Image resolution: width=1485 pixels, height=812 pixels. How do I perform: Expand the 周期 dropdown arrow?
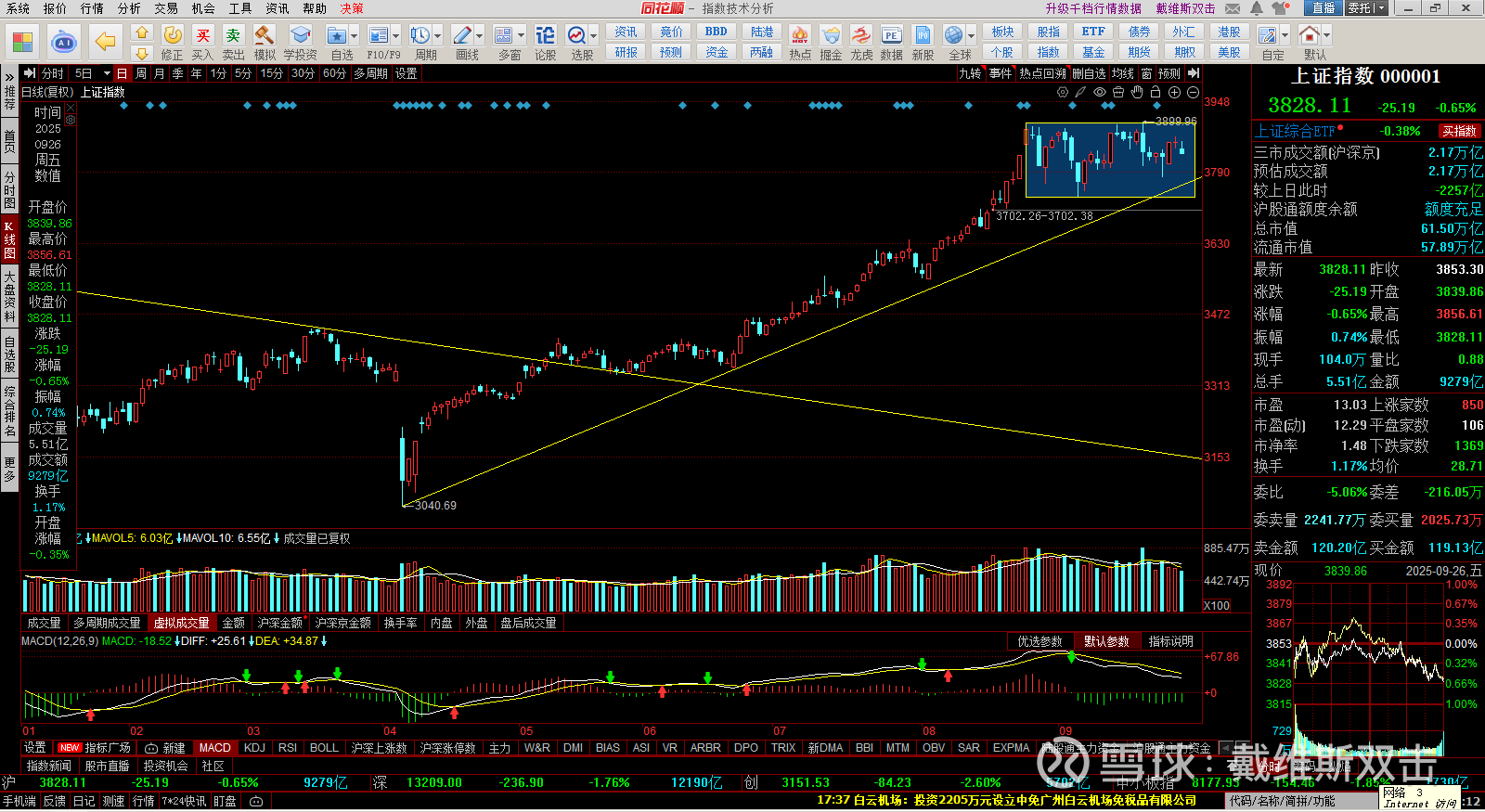pyautogui.click(x=438, y=36)
